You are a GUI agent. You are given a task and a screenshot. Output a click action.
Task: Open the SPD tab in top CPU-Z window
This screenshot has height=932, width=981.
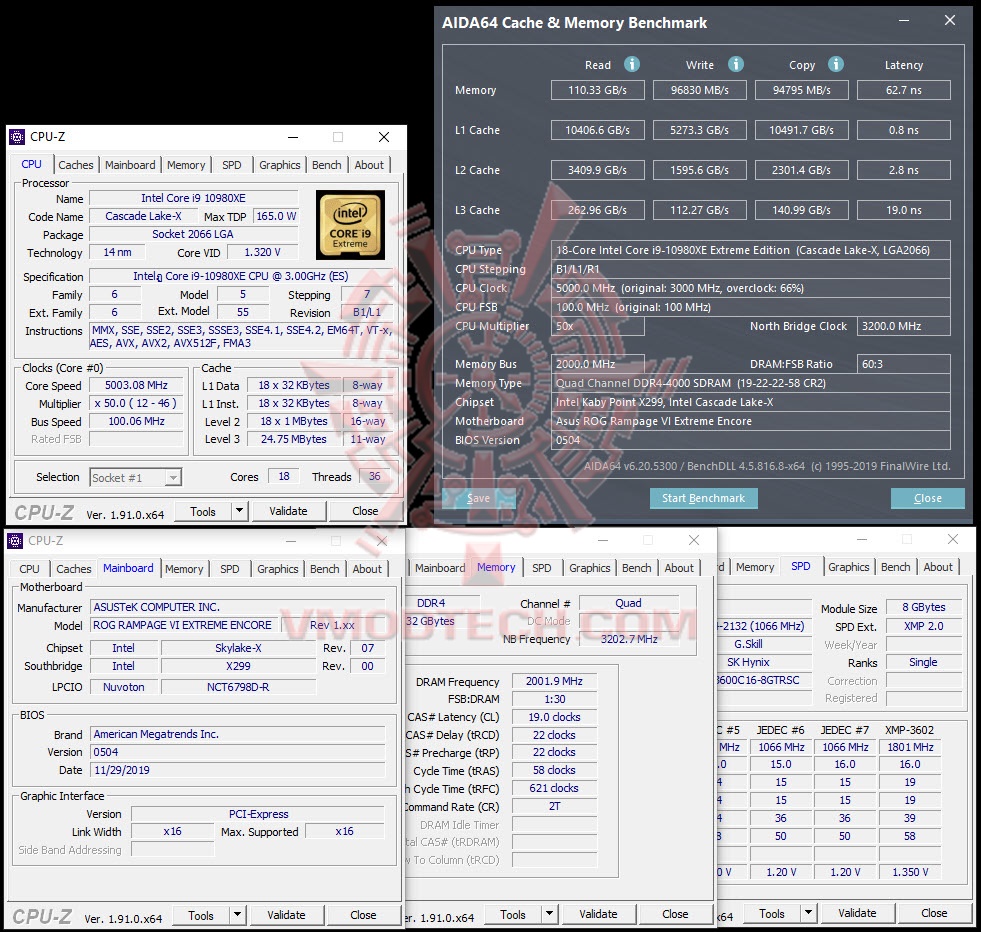[x=231, y=165]
